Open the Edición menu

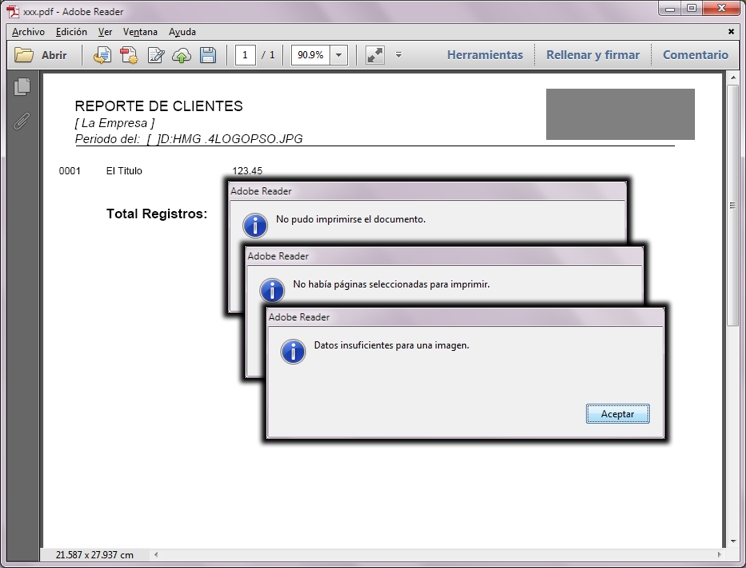pyautogui.click(x=71, y=32)
